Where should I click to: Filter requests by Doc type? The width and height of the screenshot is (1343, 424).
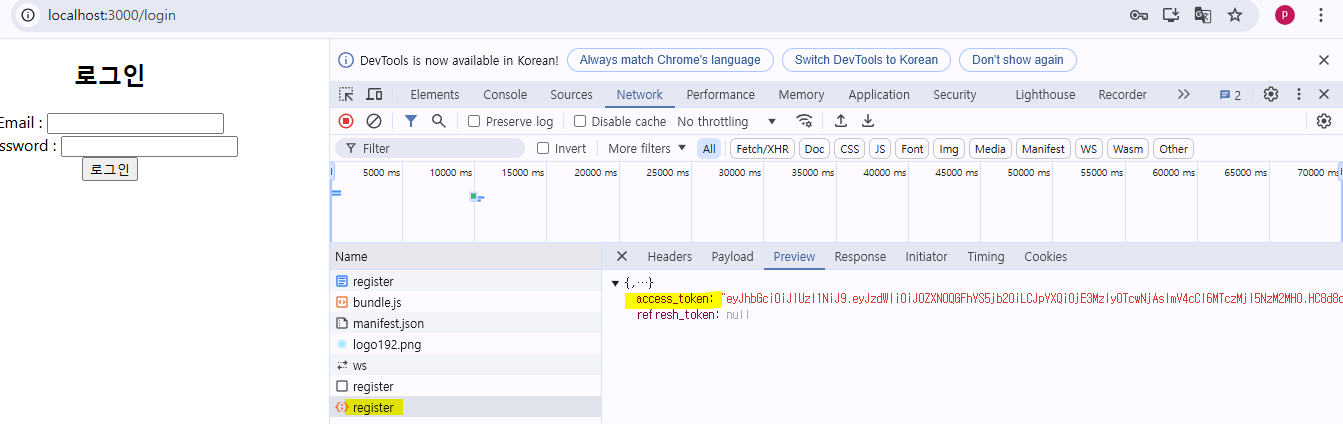pos(815,148)
